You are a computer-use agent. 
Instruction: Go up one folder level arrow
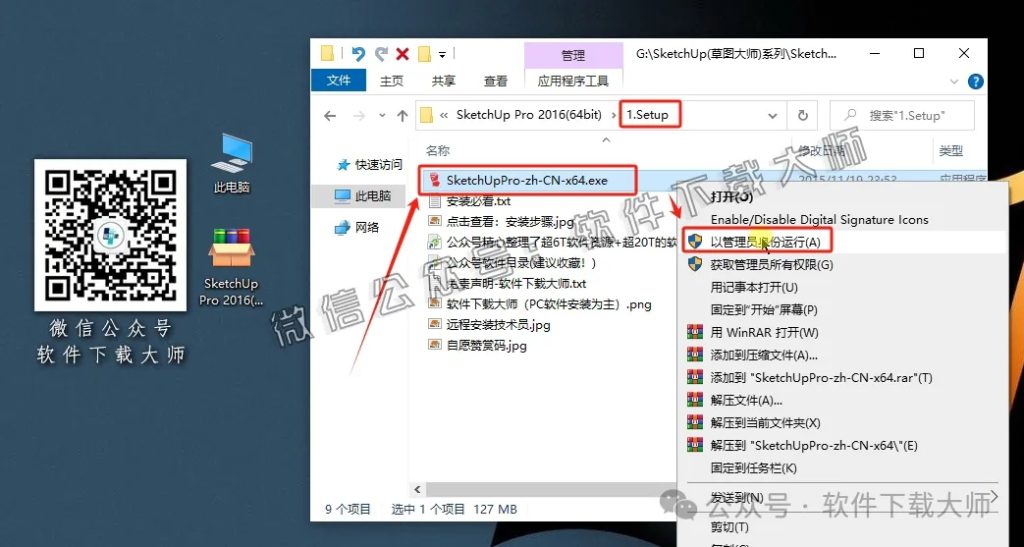click(x=402, y=116)
